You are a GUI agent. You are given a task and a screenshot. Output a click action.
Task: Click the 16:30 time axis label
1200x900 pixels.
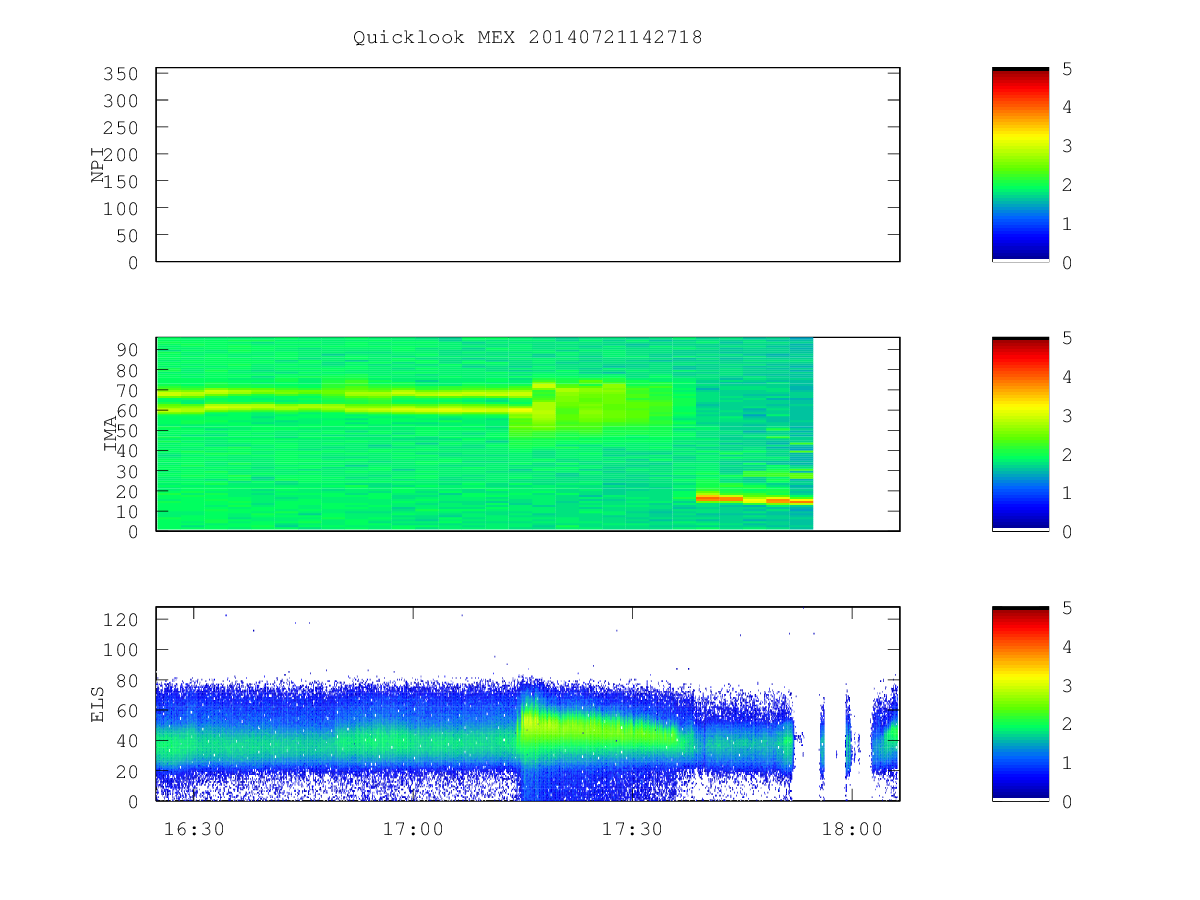pos(193,829)
